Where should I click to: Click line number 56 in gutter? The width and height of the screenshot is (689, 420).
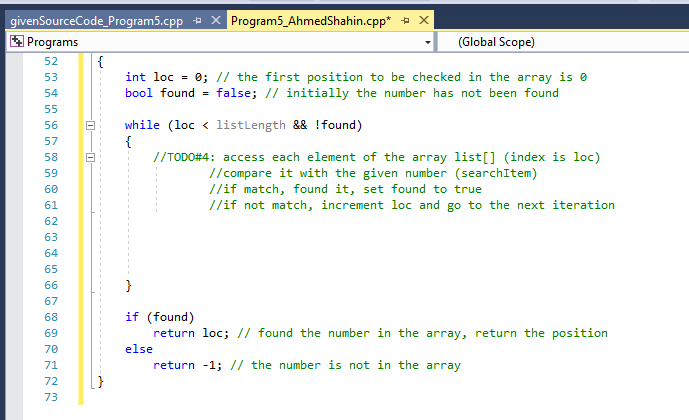[51, 125]
